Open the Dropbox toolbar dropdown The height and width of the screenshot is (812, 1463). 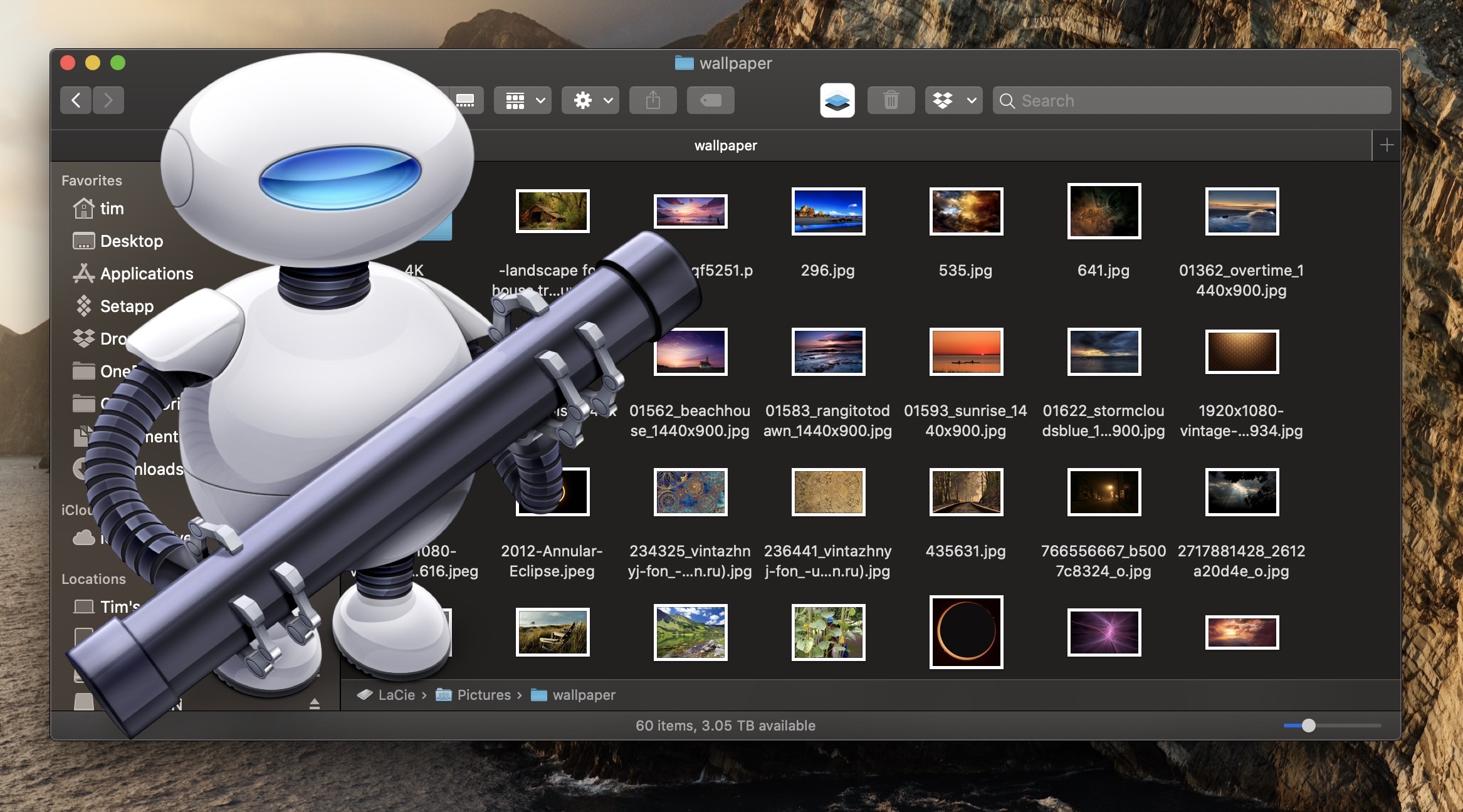(953, 100)
